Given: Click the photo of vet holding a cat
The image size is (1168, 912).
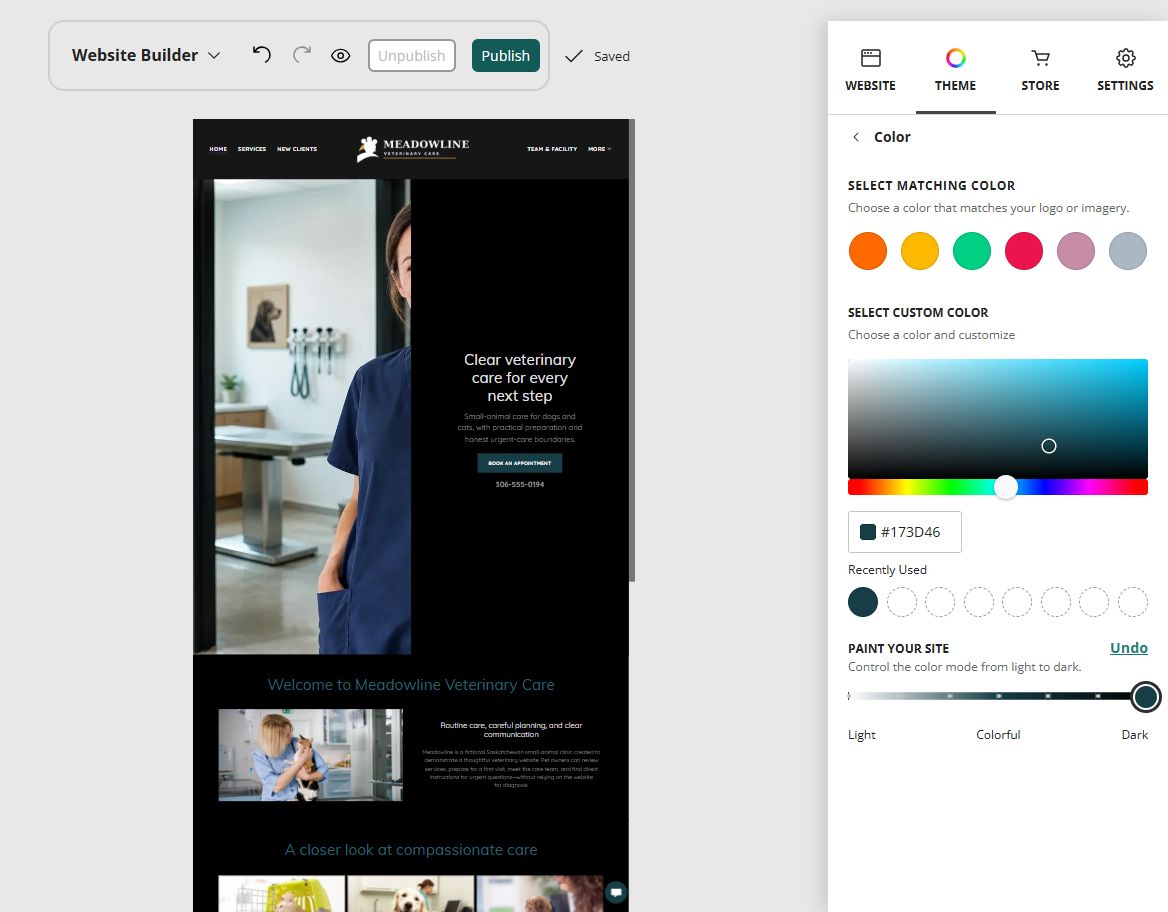Looking at the screenshot, I should (x=311, y=755).
